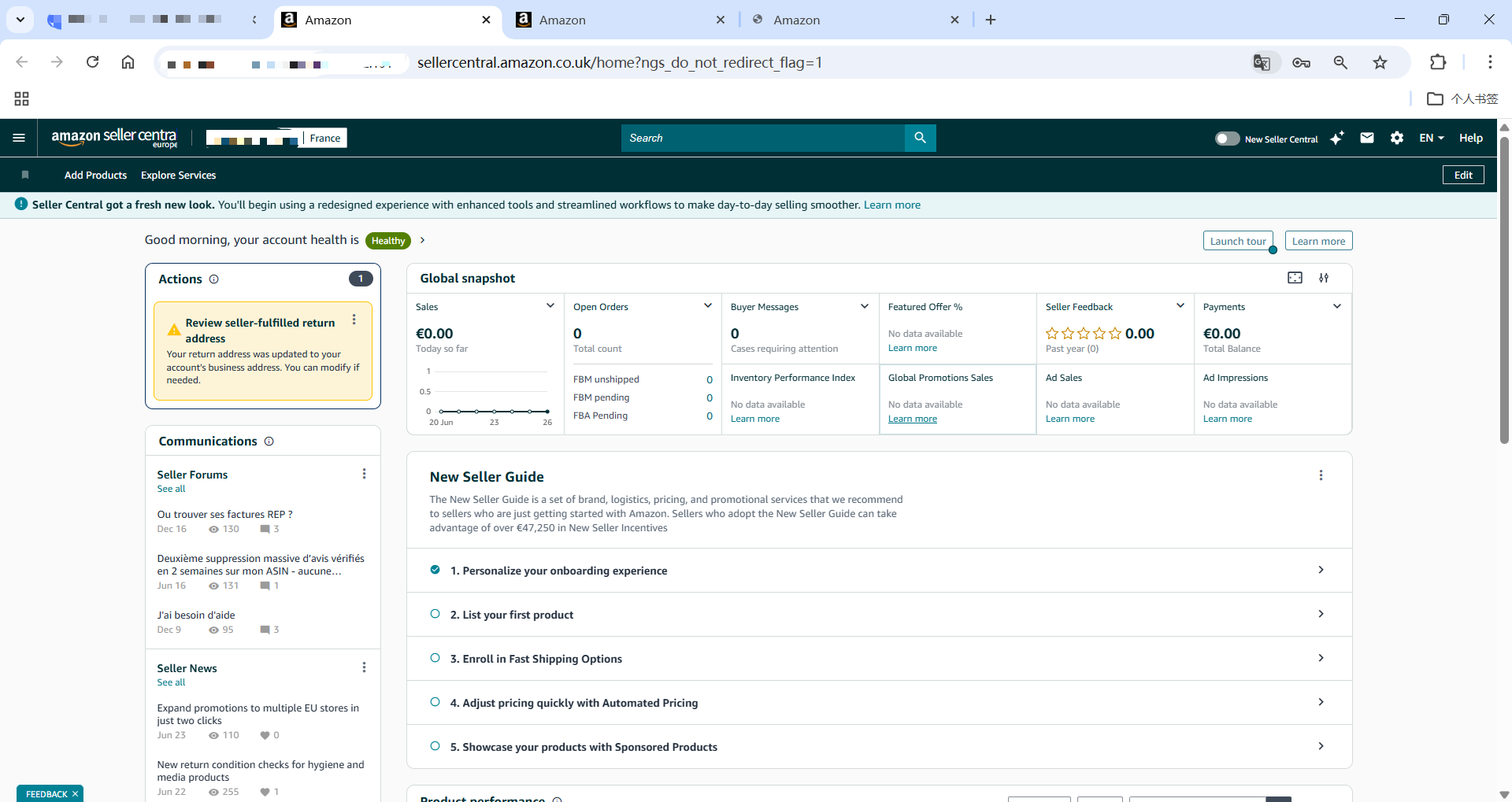Image resolution: width=1512 pixels, height=802 pixels.
Task: Open Seller Forums See all link
Action: click(x=171, y=489)
